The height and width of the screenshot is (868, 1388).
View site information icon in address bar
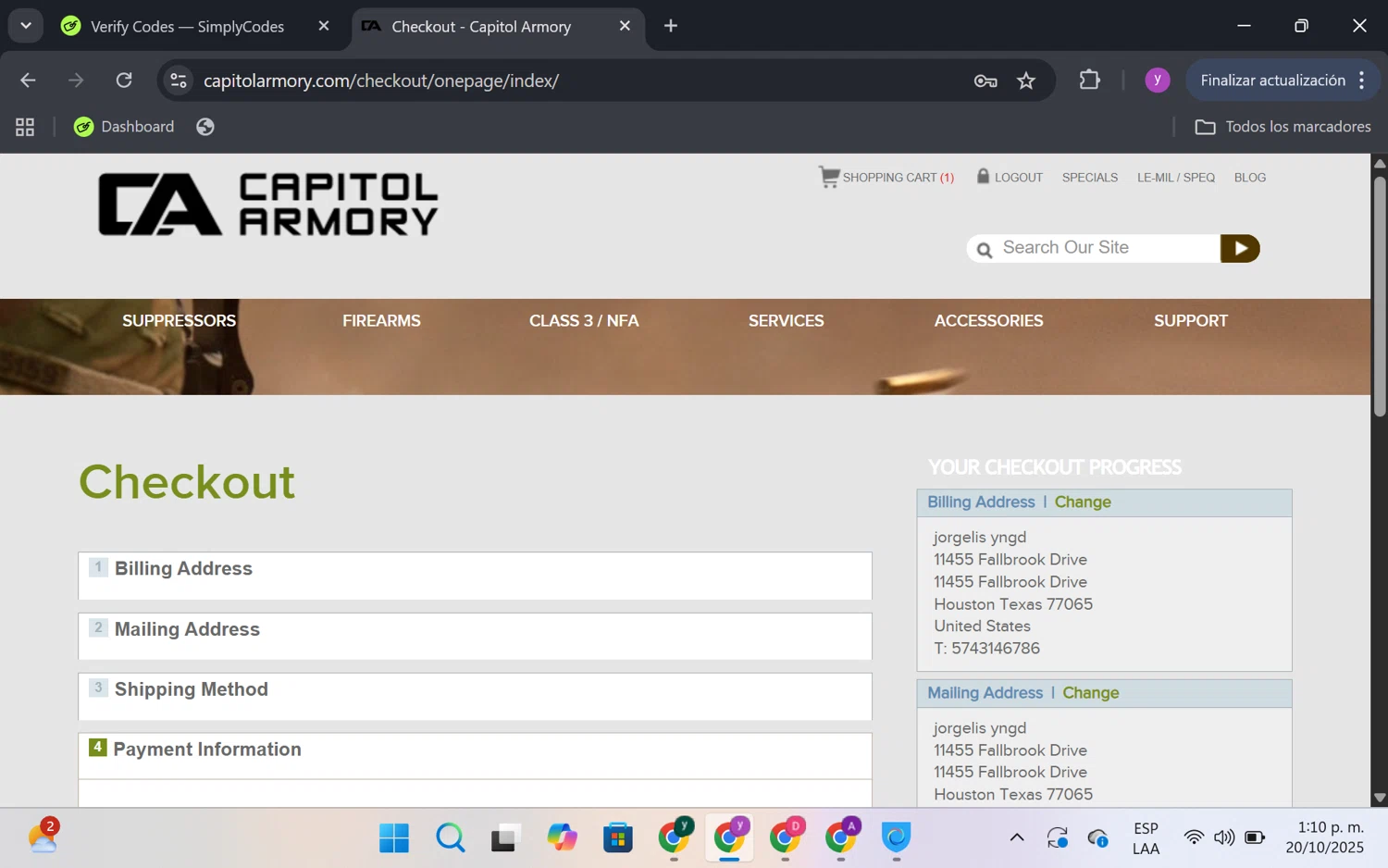tap(179, 81)
